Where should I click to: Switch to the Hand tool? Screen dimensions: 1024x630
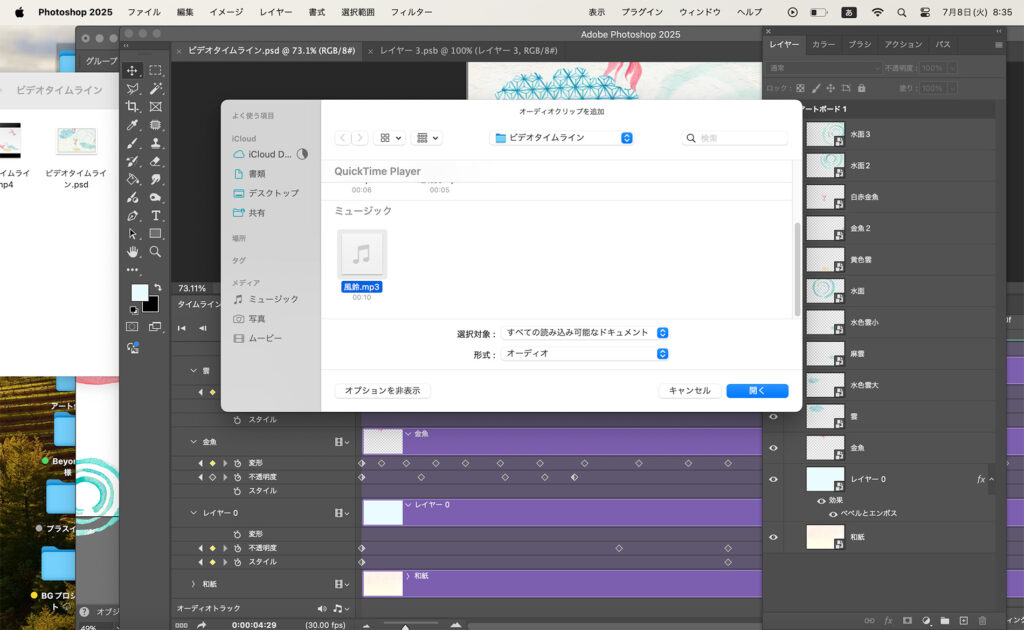(133, 251)
